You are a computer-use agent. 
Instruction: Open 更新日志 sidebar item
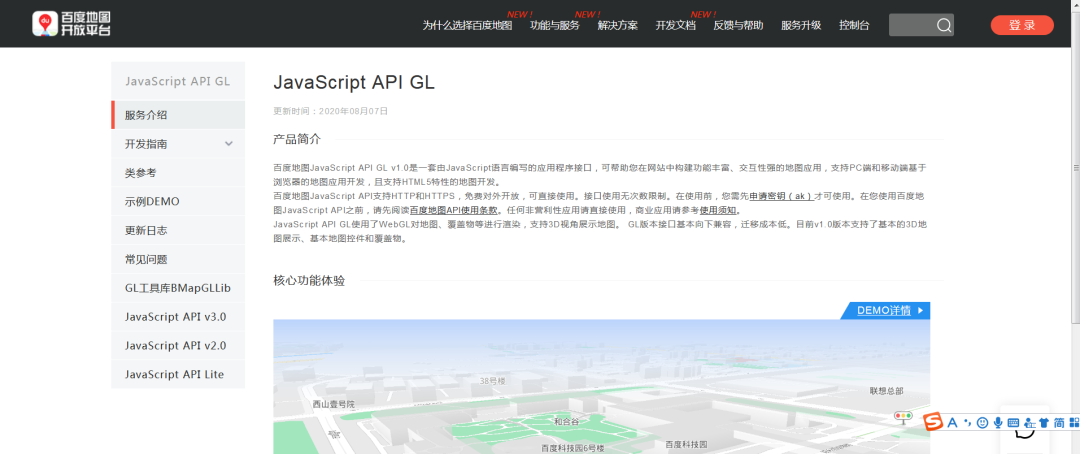[178, 231]
